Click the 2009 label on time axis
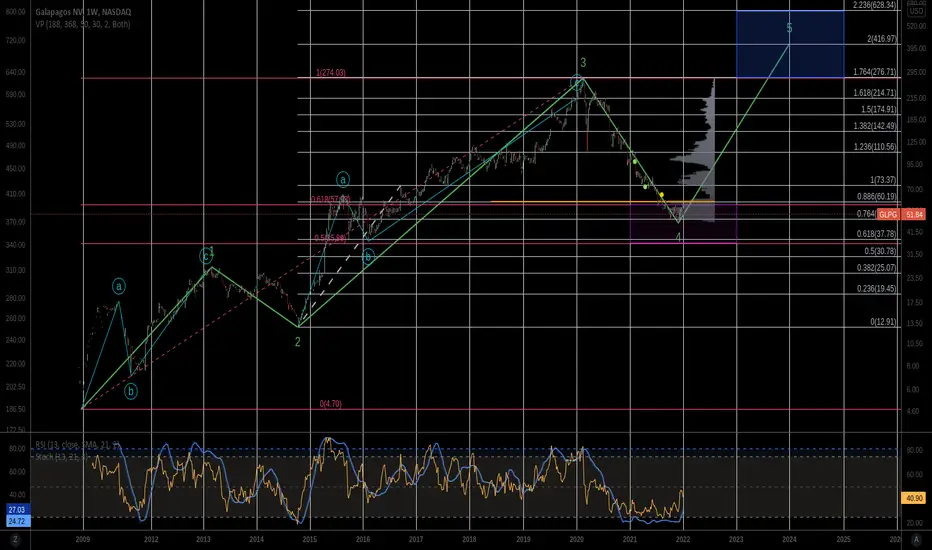 (x=83, y=539)
